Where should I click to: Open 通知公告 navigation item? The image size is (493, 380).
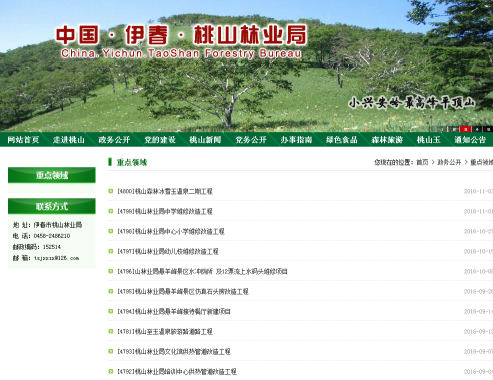point(470,140)
